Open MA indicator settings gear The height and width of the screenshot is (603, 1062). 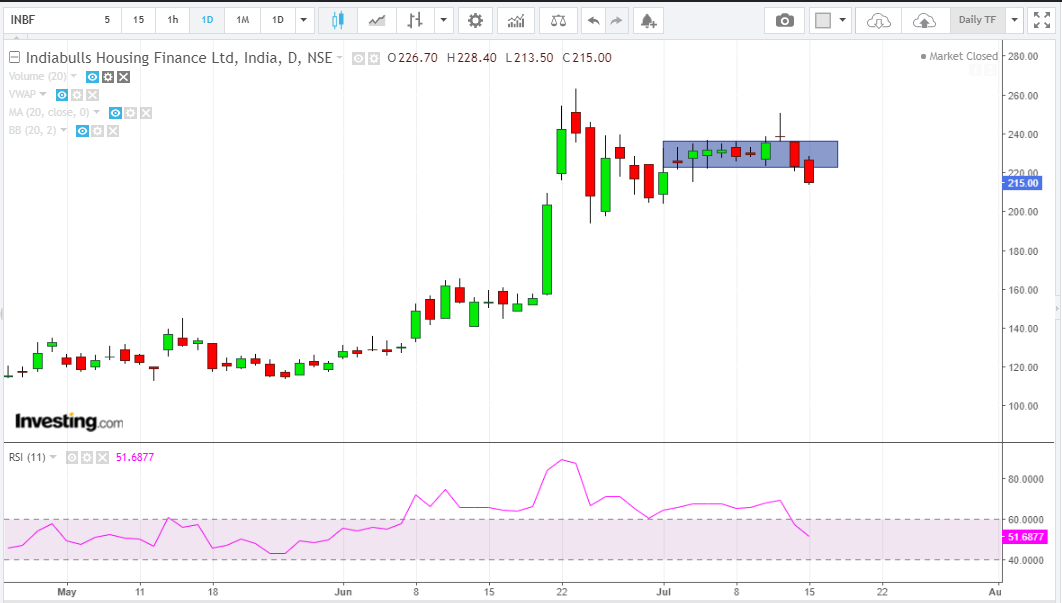tap(131, 113)
